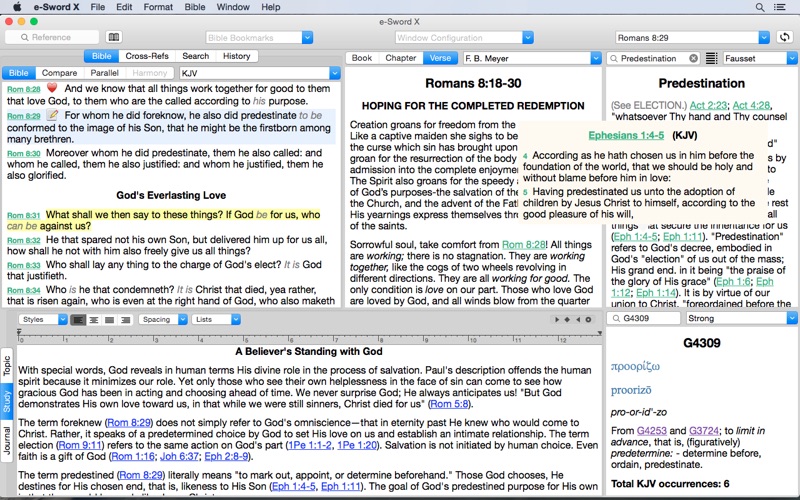This screenshot has height=500, width=800.
Task: Open the Study side tab
Action: coord(7,402)
